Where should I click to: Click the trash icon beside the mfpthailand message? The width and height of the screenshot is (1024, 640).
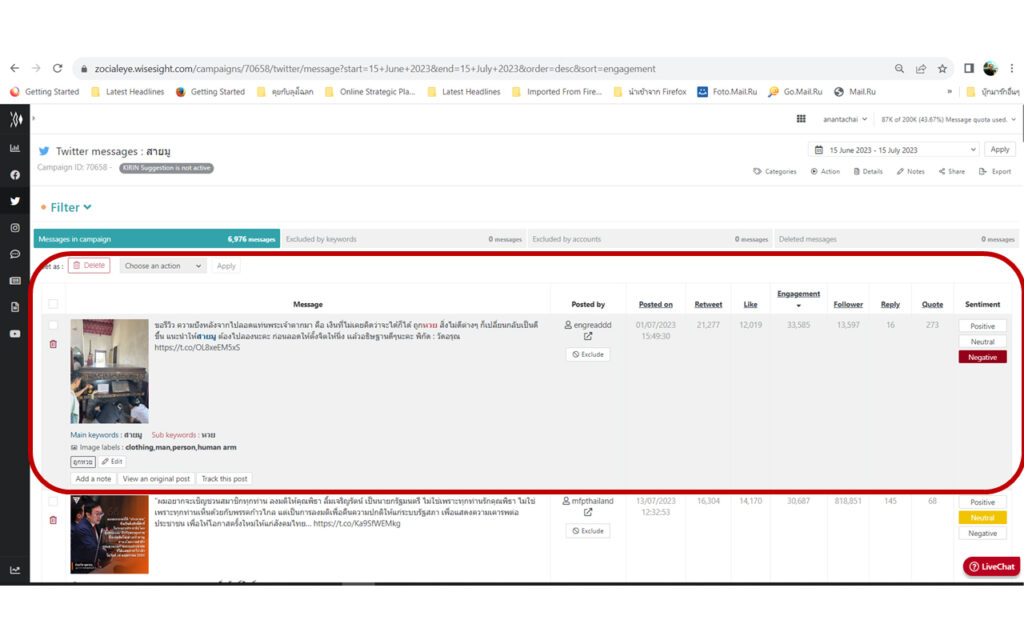coord(54,520)
